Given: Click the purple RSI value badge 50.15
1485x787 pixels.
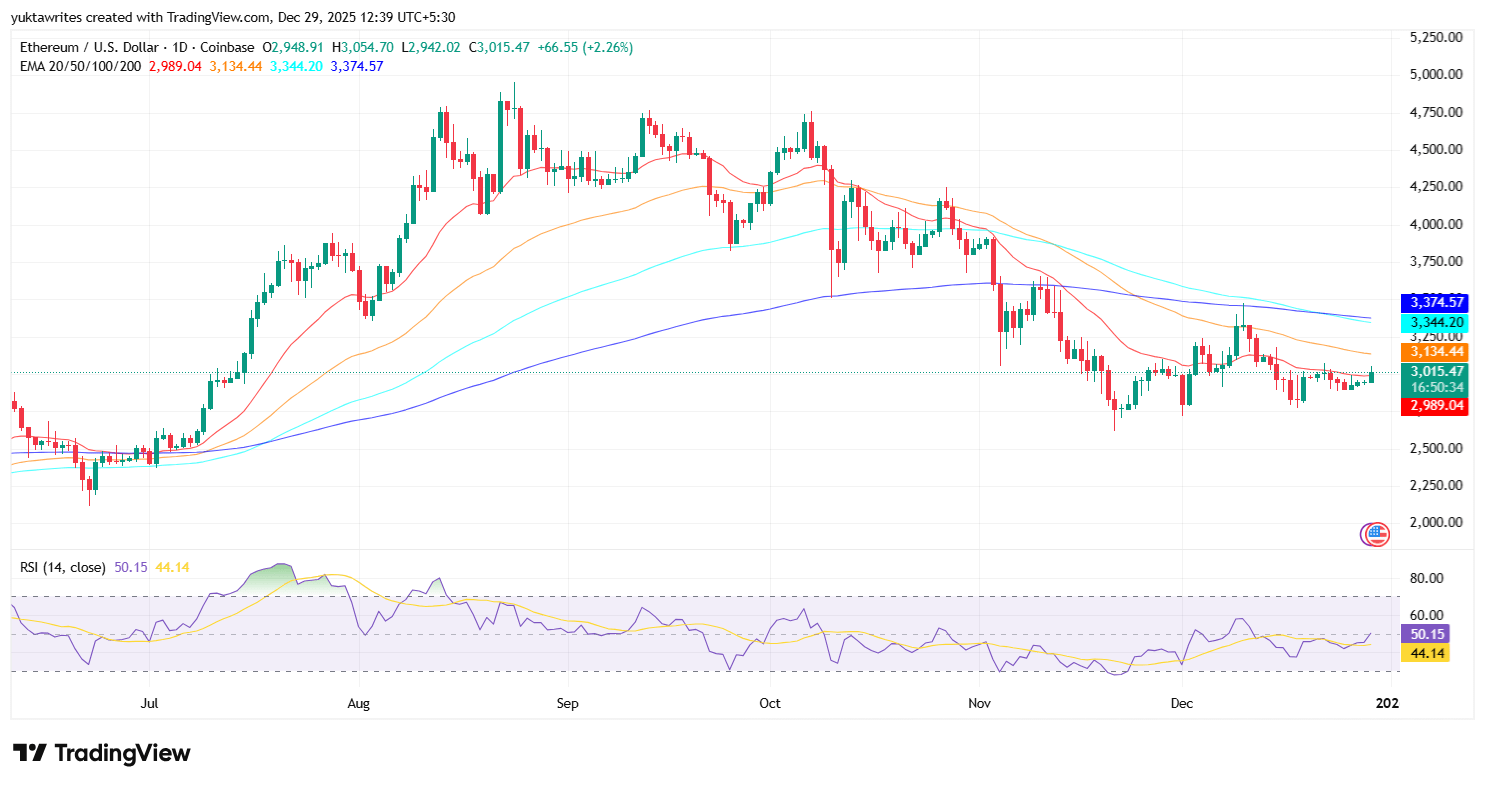Looking at the screenshot, I should click(x=1427, y=634).
